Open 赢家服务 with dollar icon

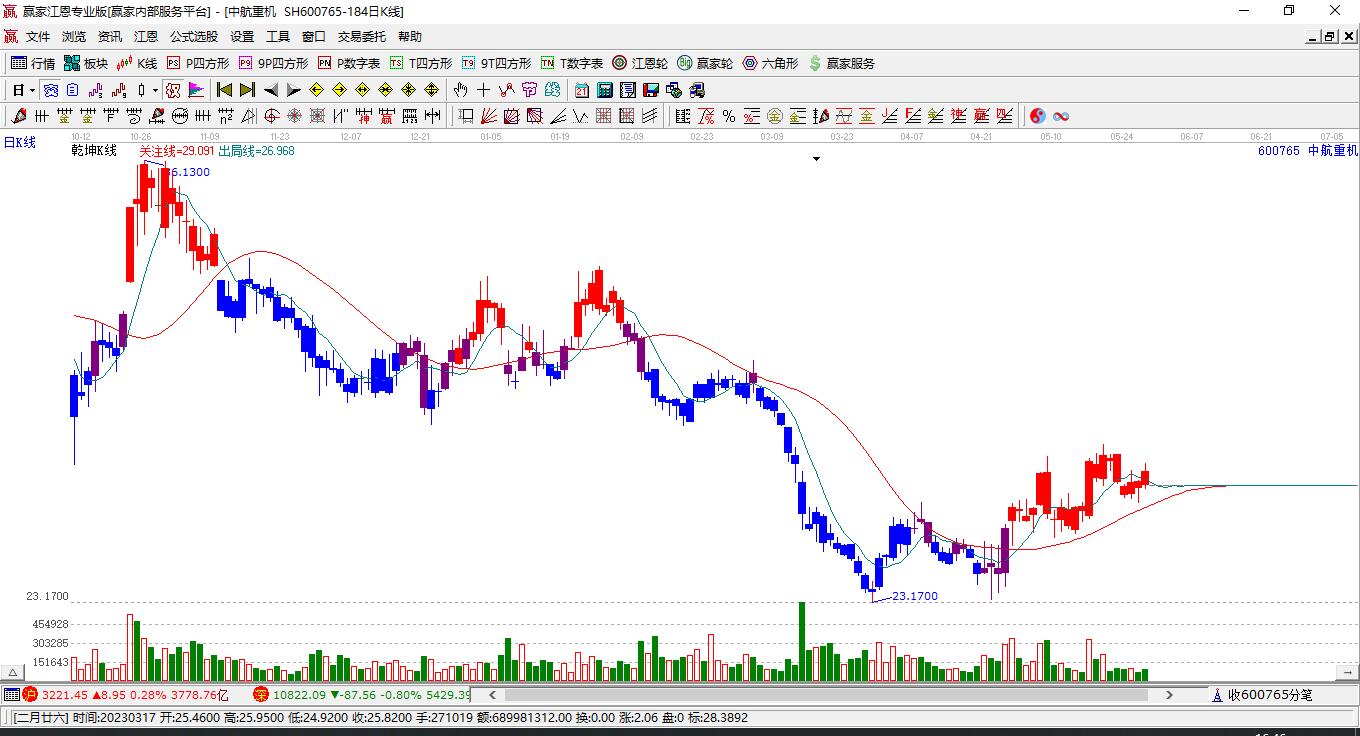(841, 63)
